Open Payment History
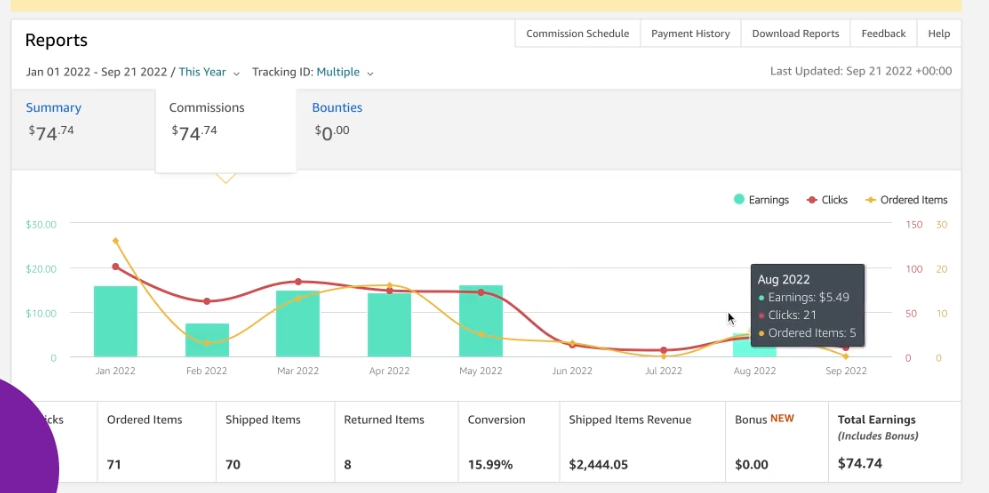989x493 pixels. pos(690,33)
